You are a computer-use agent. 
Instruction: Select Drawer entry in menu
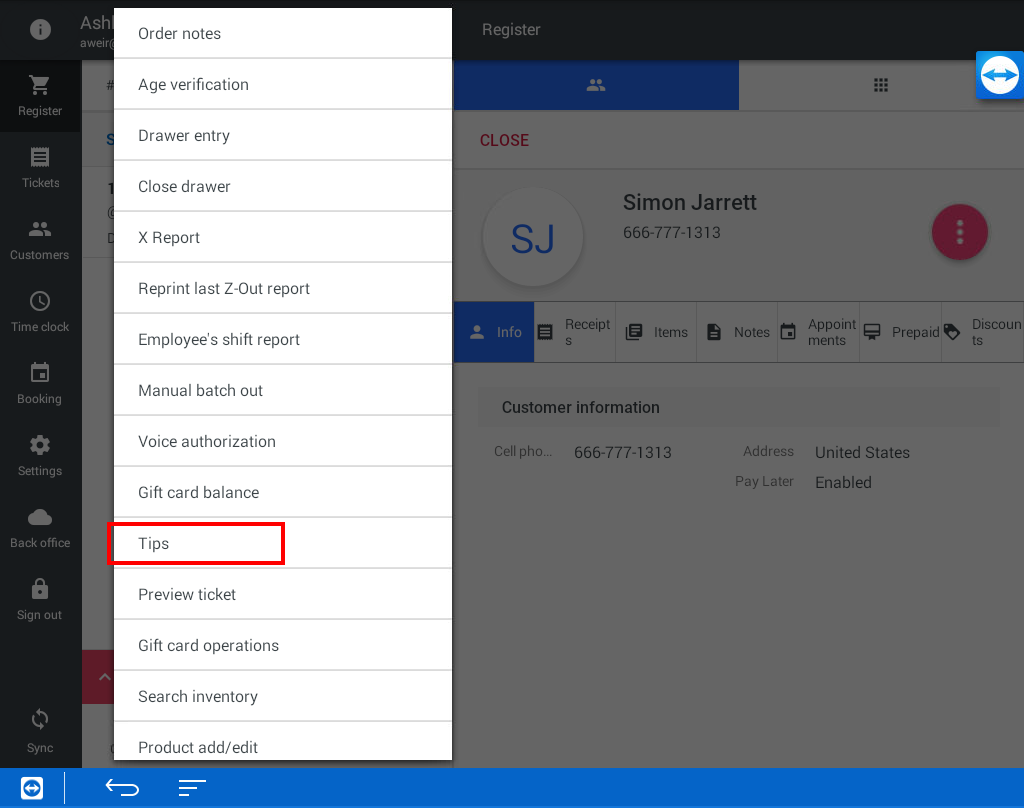tap(283, 135)
